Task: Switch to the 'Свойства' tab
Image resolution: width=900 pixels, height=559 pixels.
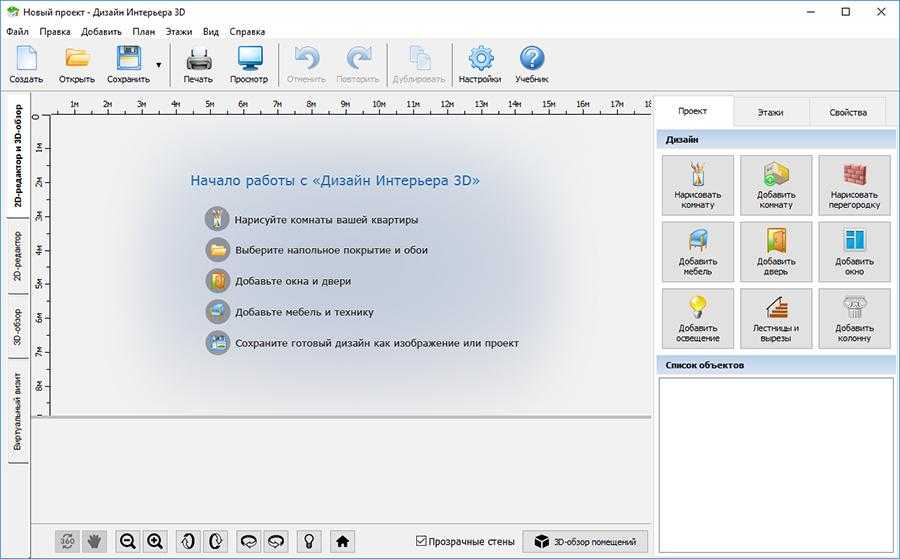Action: click(x=847, y=112)
